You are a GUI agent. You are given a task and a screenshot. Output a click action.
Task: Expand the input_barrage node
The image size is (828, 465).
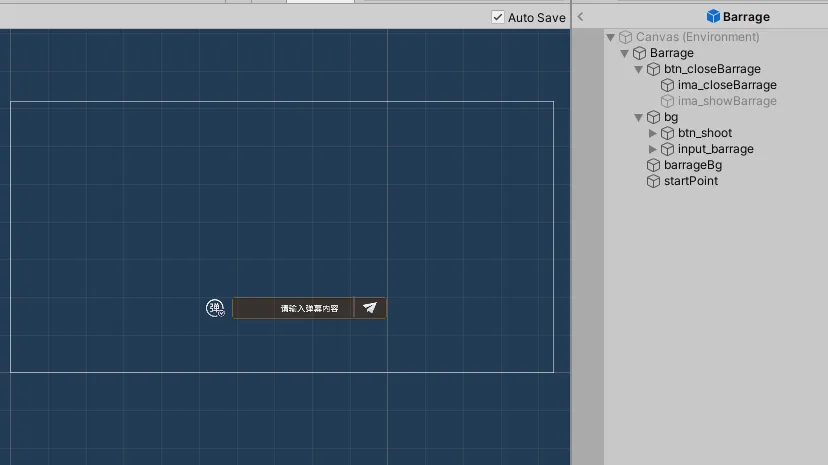pyautogui.click(x=653, y=149)
